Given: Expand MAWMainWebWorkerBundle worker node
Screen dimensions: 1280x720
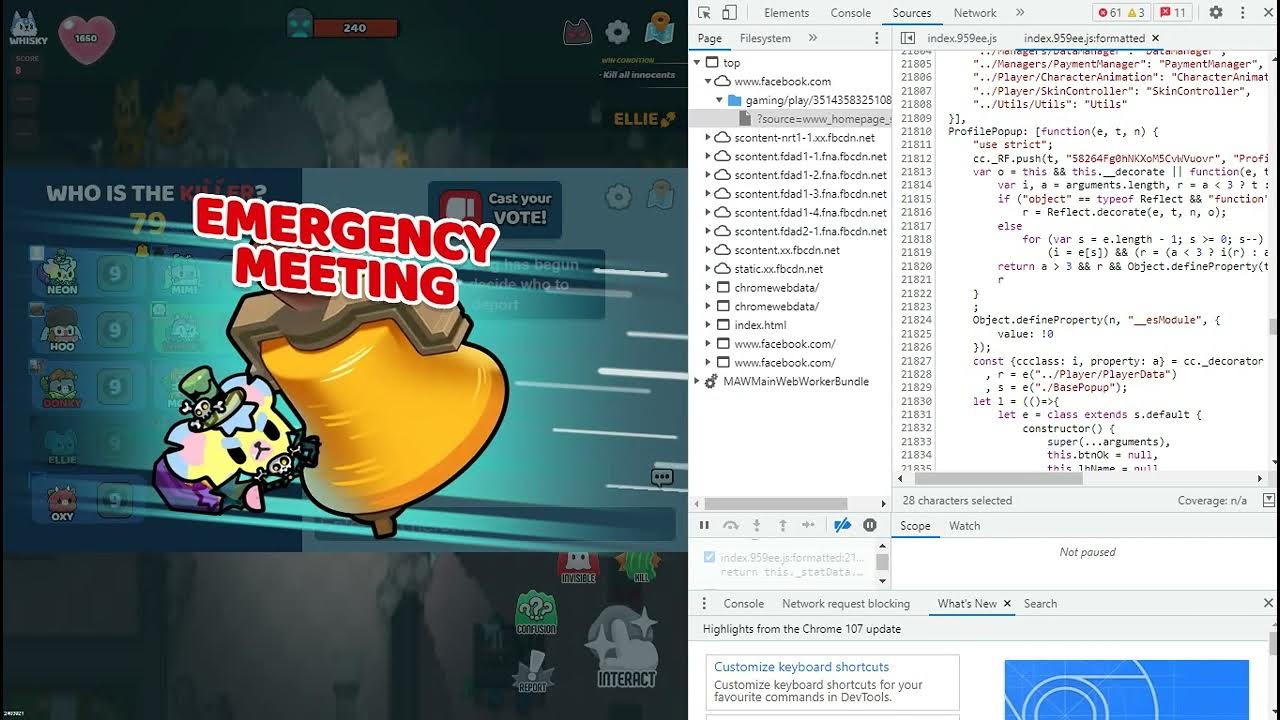Looking at the screenshot, I should 698,381.
